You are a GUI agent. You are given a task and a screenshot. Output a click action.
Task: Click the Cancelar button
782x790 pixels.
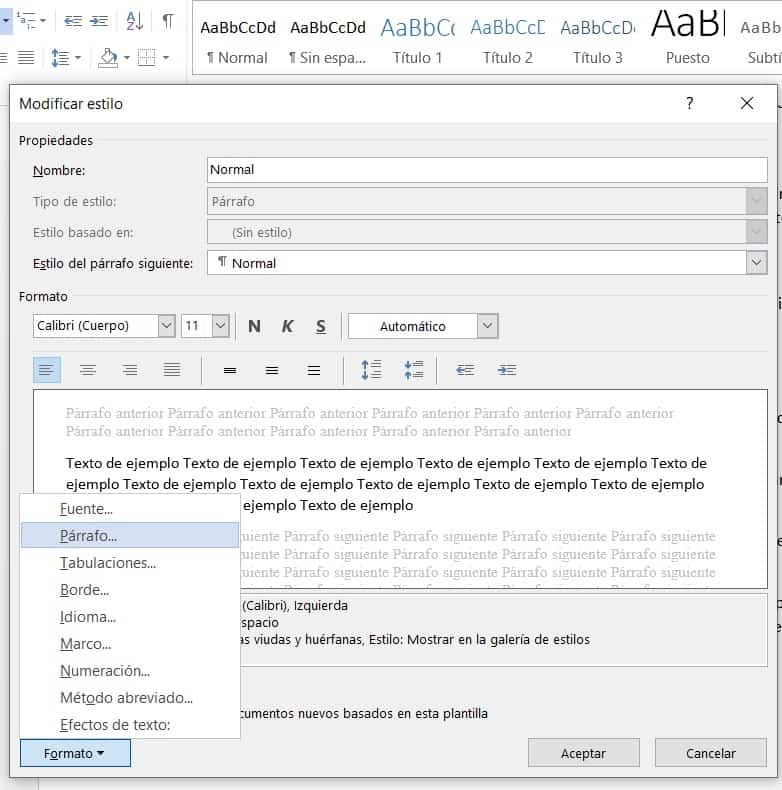[711, 753]
